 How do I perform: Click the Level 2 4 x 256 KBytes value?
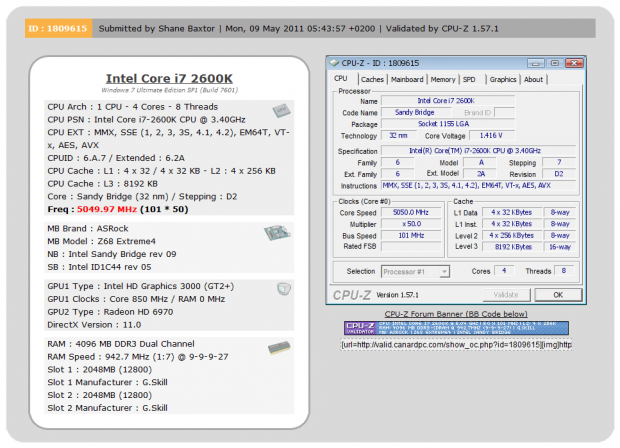point(512,235)
